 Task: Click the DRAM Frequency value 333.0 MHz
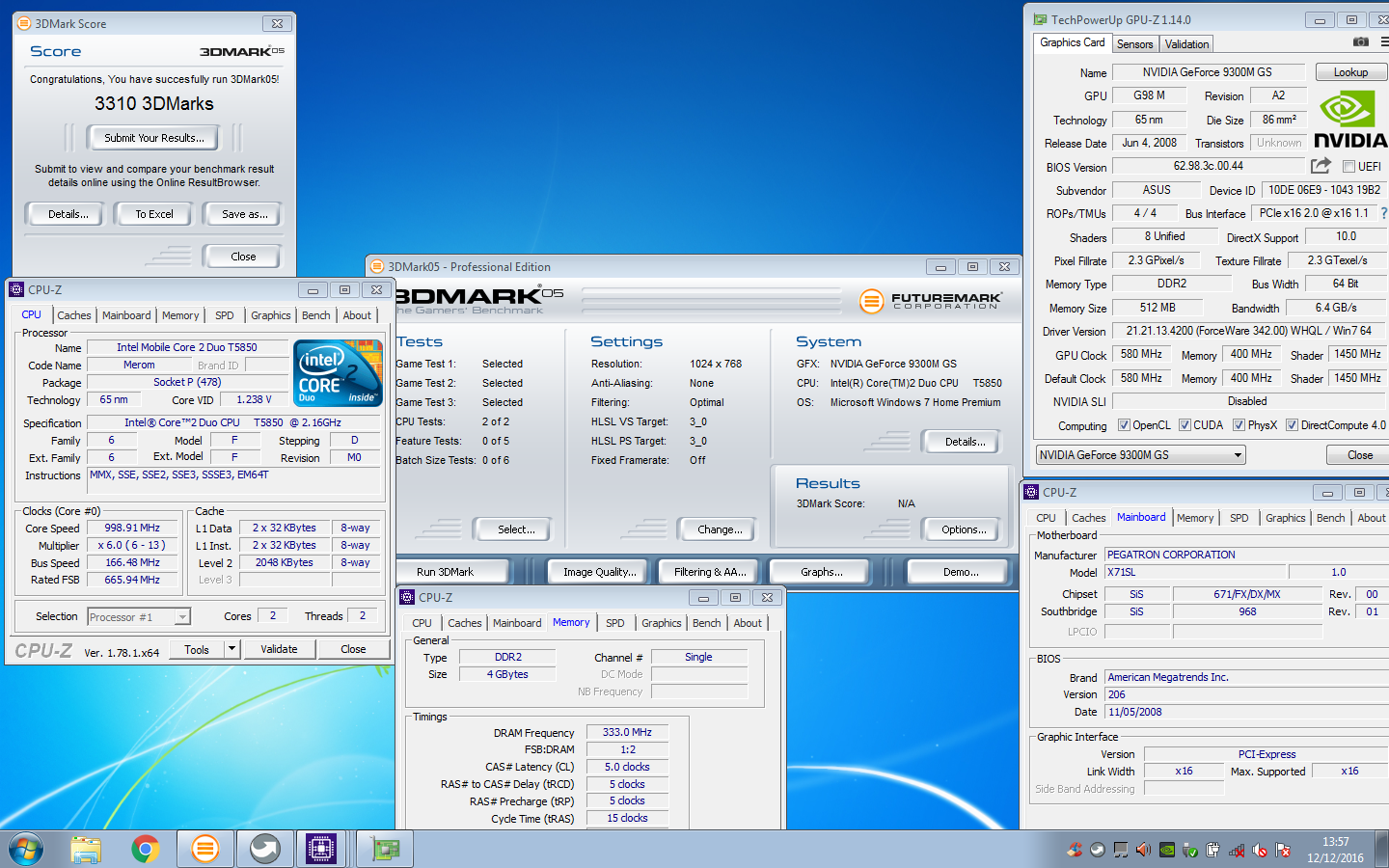pos(627,732)
